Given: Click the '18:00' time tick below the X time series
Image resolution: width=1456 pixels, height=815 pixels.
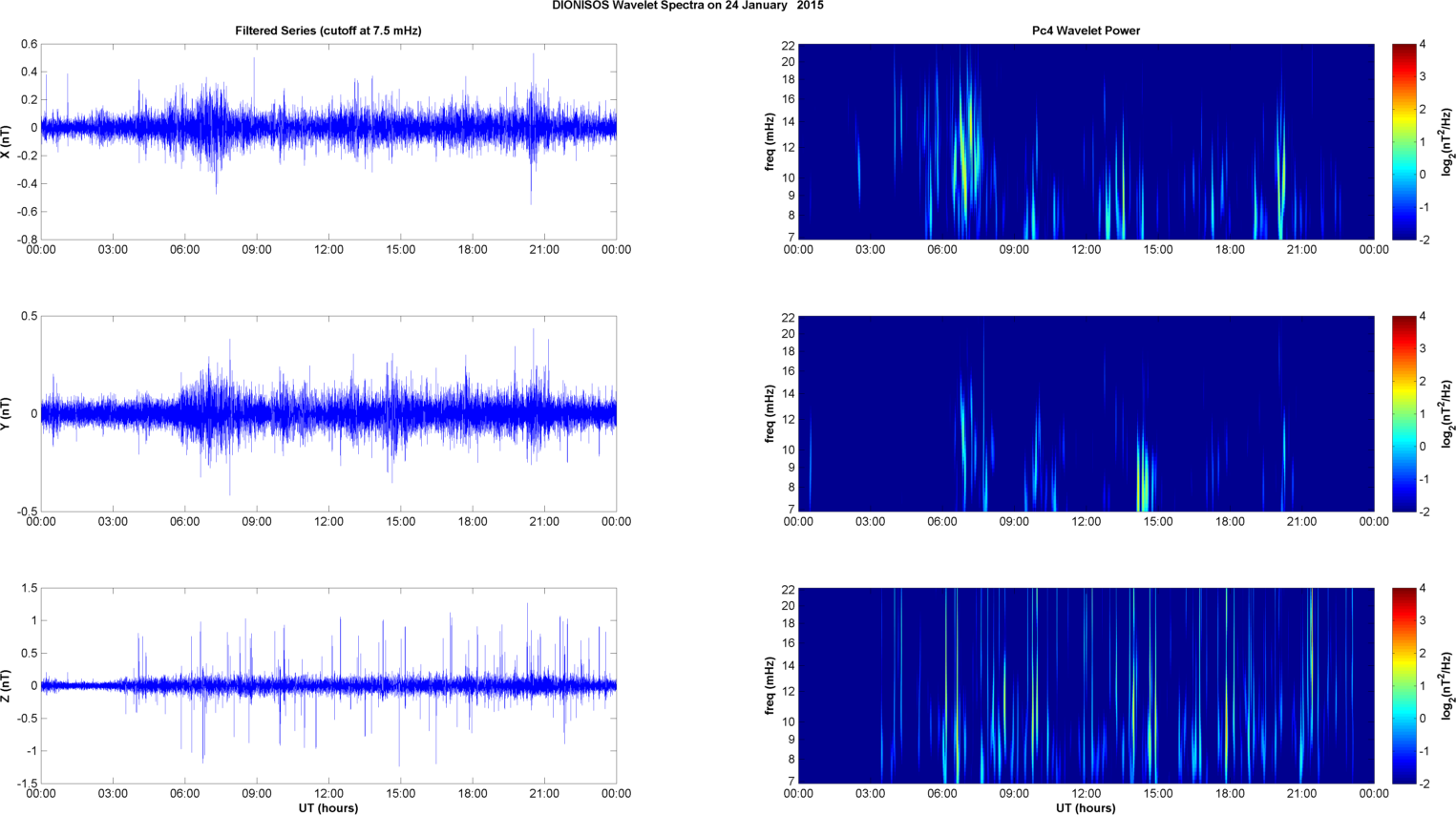Looking at the screenshot, I should 473,250.
